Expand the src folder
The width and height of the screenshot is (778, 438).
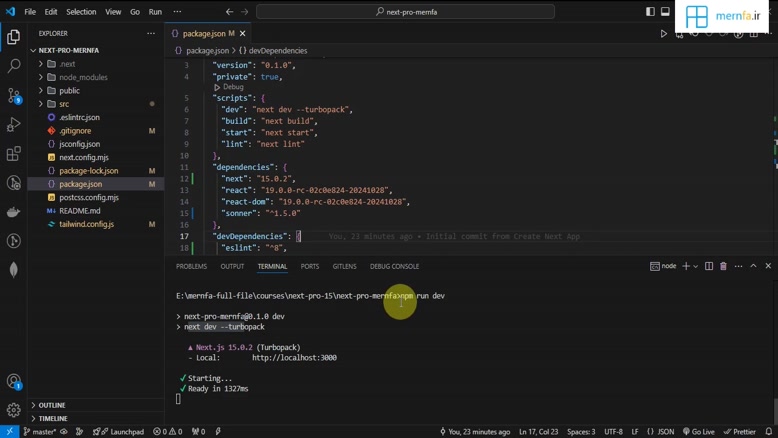[x=63, y=104]
